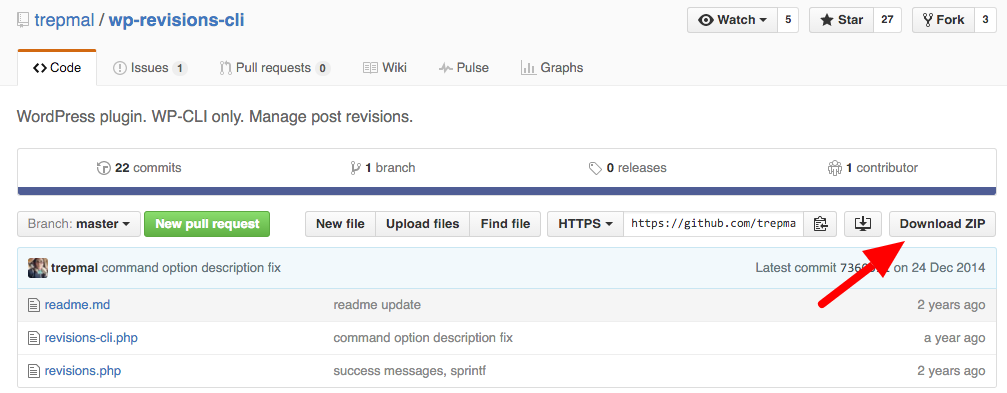Click readme.md '2 years ago' timestamp

951,304
